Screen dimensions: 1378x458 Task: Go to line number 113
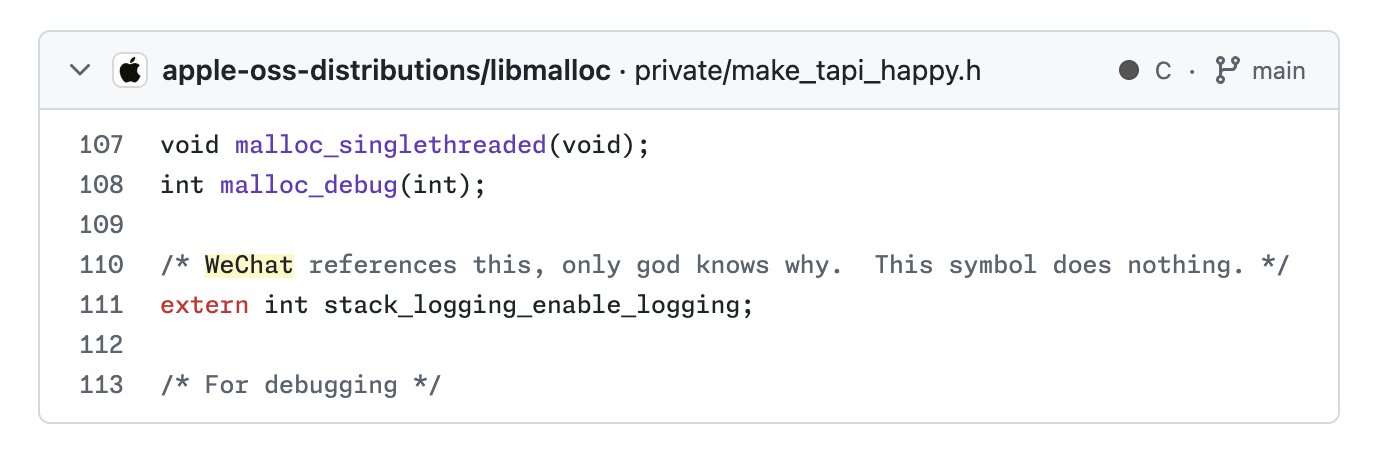100,385
